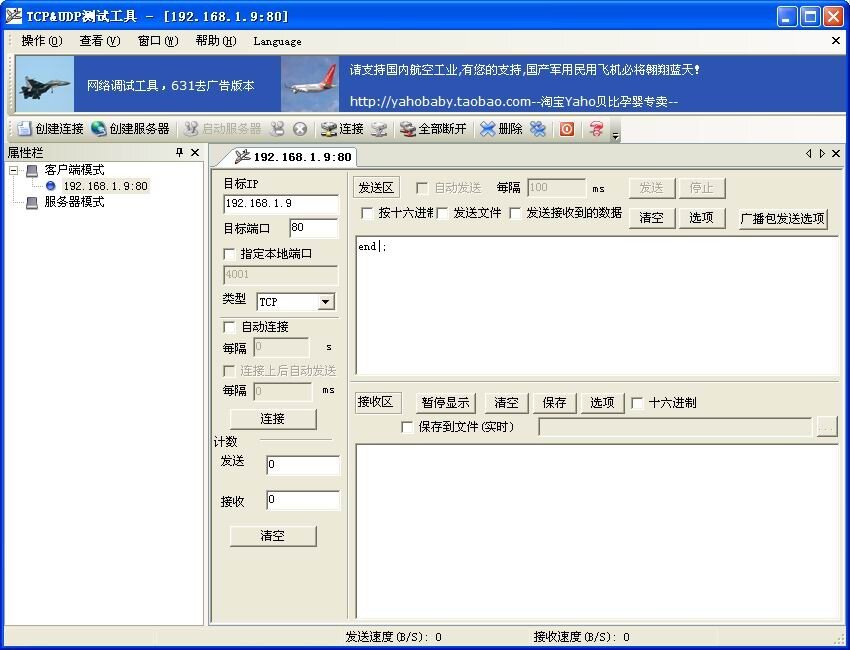Click the delete-all icon right of 删除
The height and width of the screenshot is (650, 850).
(x=538, y=128)
